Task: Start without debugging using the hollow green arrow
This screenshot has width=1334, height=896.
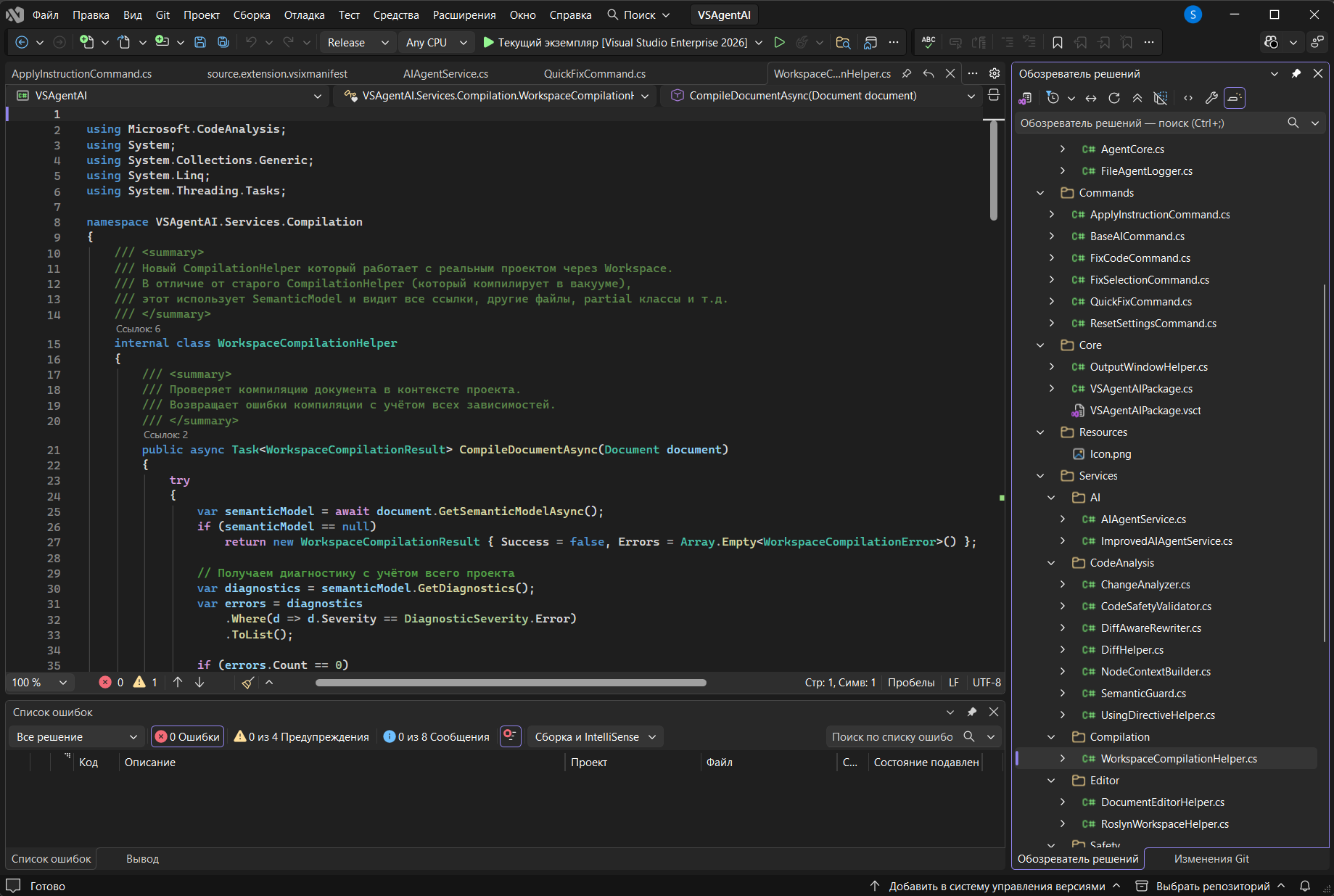Action: point(779,43)
